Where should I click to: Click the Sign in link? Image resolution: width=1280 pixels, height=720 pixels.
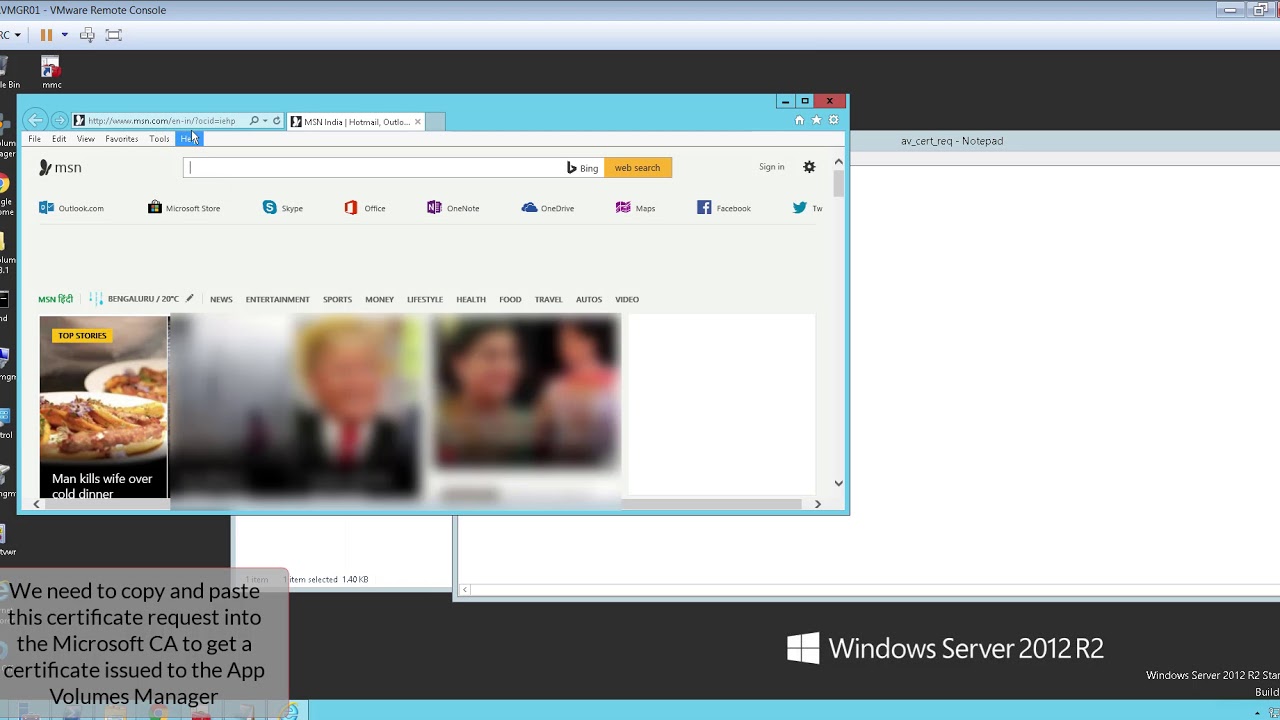[x=771, y=167]
